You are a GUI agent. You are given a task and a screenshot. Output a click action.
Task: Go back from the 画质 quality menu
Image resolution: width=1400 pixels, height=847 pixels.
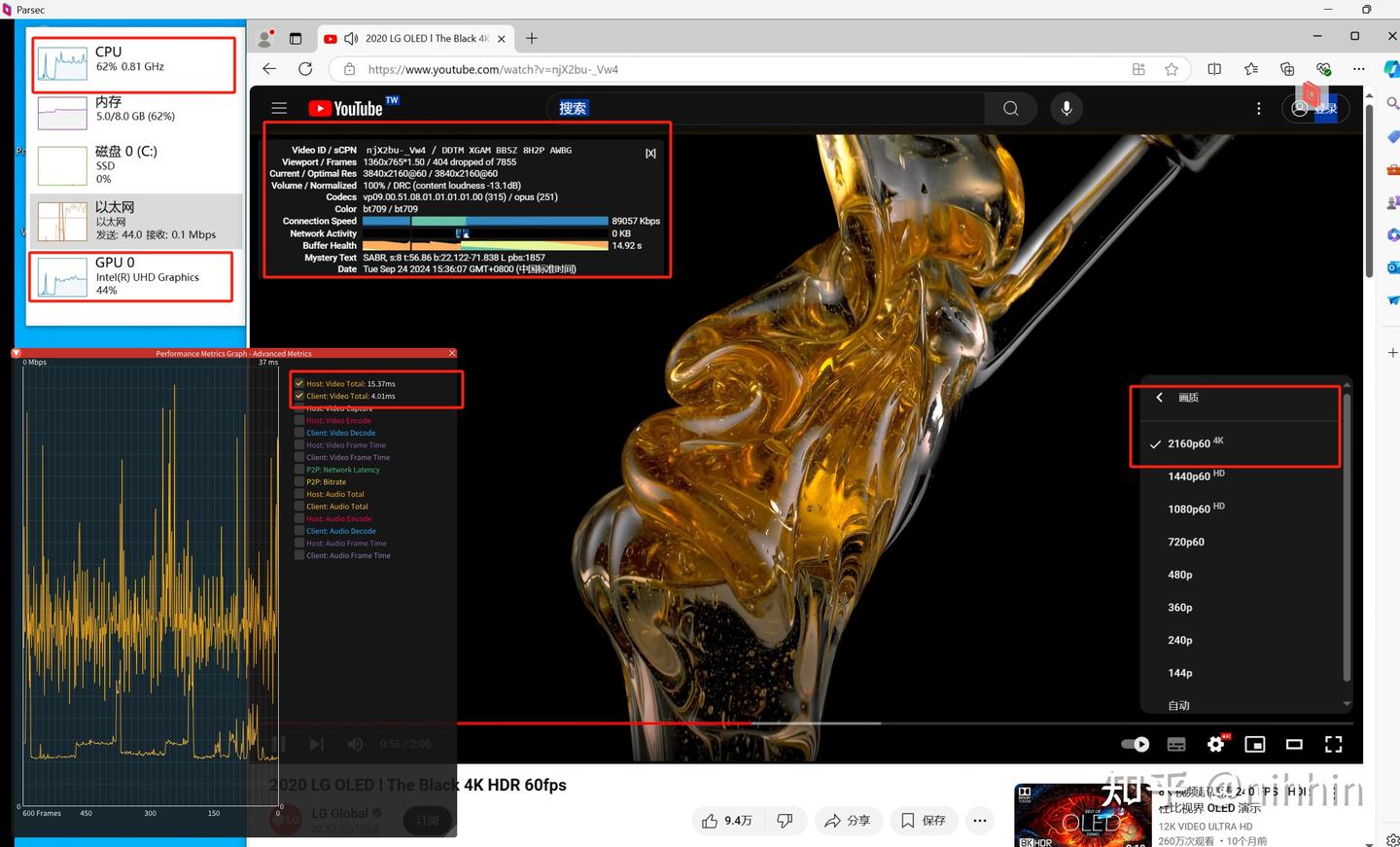[x=1160, y=397]
